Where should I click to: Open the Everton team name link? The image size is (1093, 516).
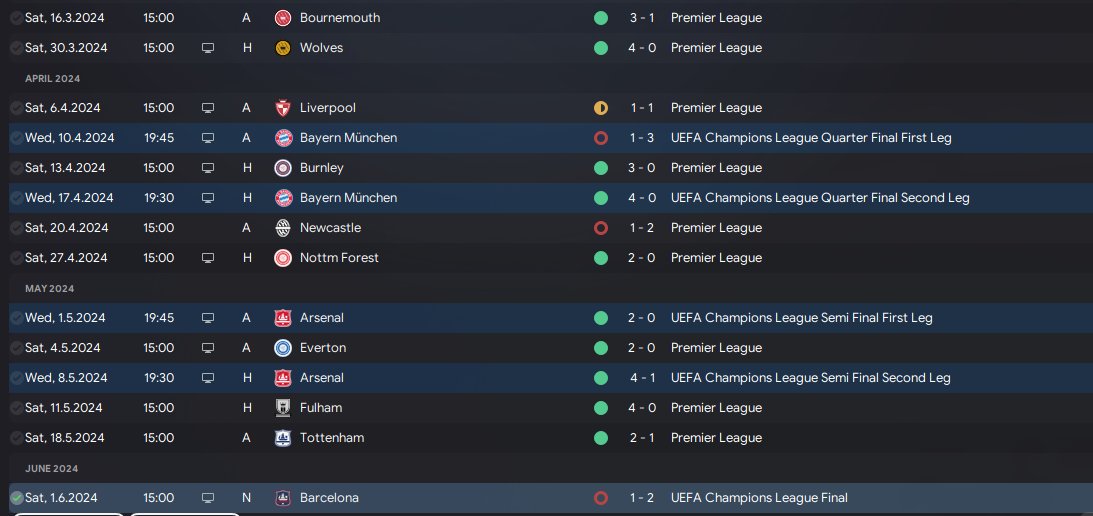(322, 348)
